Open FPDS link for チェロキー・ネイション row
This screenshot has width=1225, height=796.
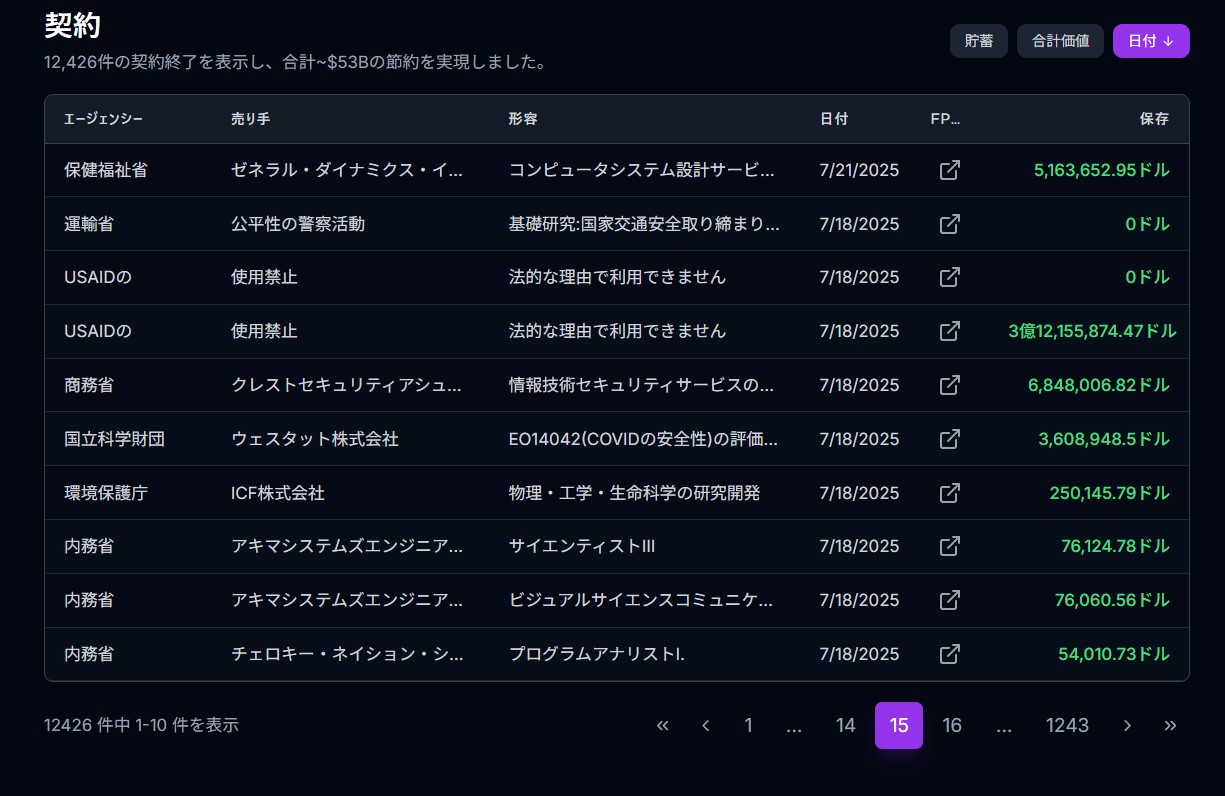pyautogui.click(x=950, y=654)
